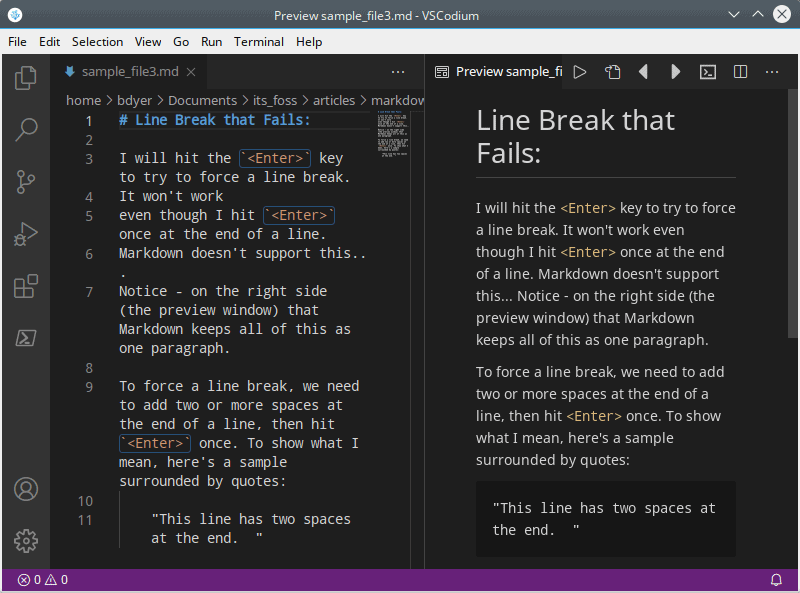Open the Explorer view in activity bar
The image size is (800, 593).
[26, 77]
